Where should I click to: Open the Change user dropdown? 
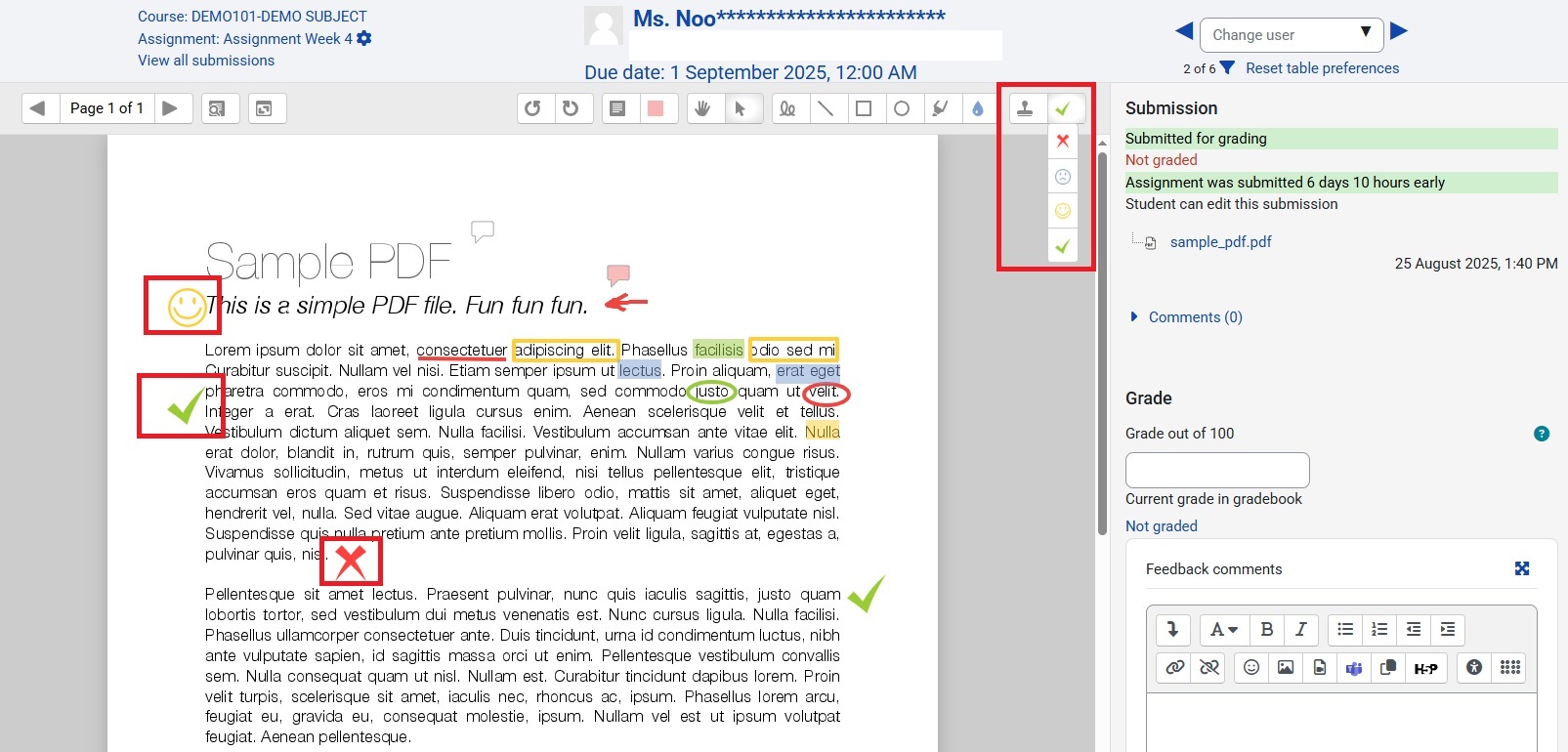click(1291, 35)
